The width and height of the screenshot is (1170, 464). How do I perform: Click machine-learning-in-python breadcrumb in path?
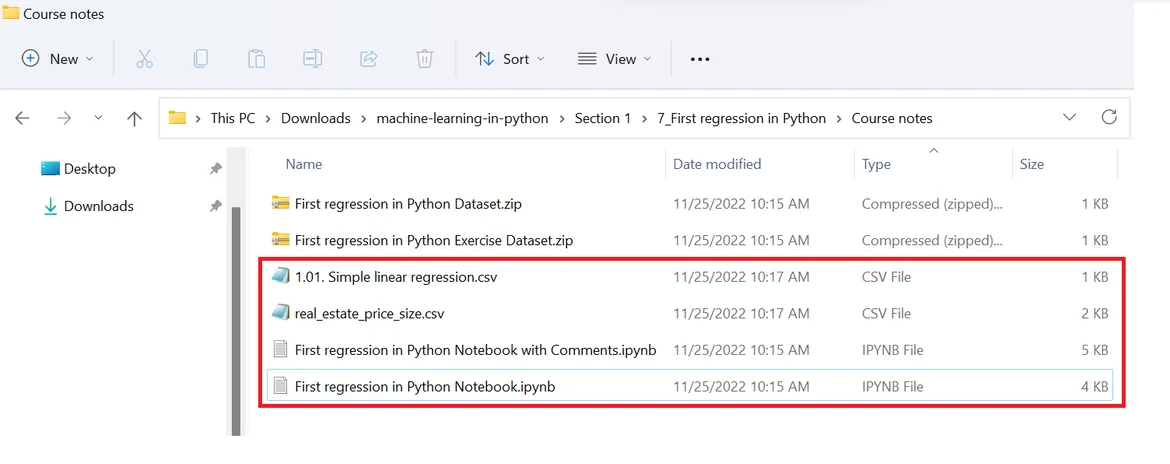pyautogui.click(x=462, y=118)
